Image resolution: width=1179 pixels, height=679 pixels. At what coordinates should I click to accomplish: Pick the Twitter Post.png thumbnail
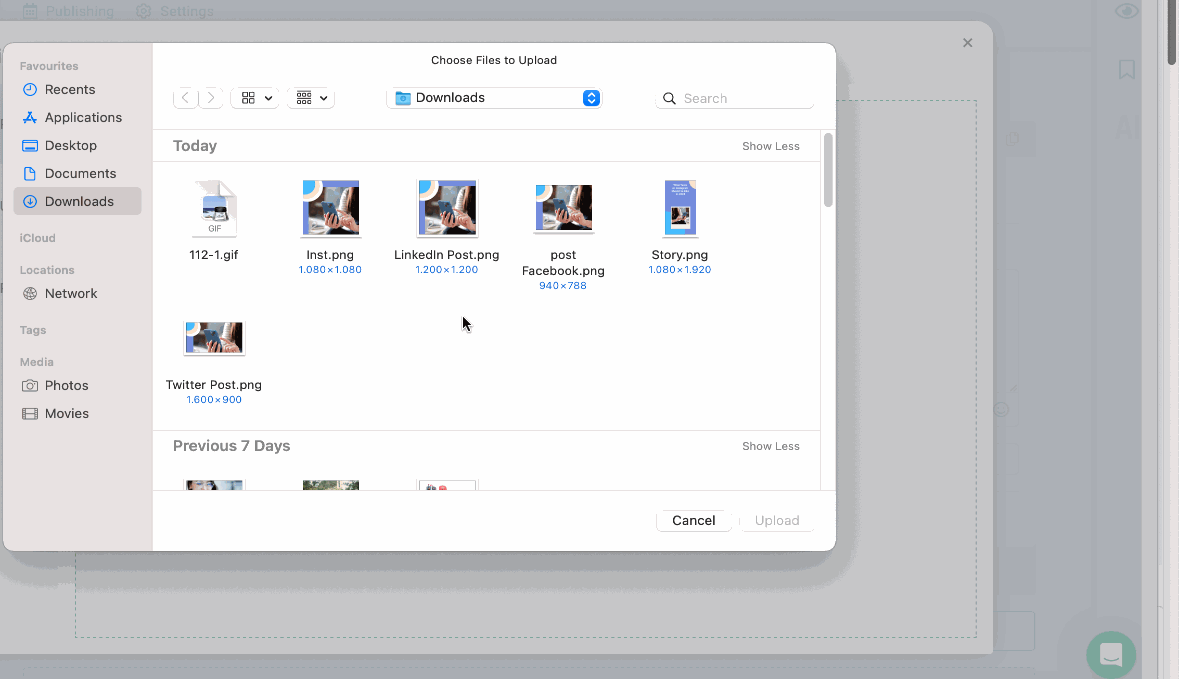tap(214, 339)
